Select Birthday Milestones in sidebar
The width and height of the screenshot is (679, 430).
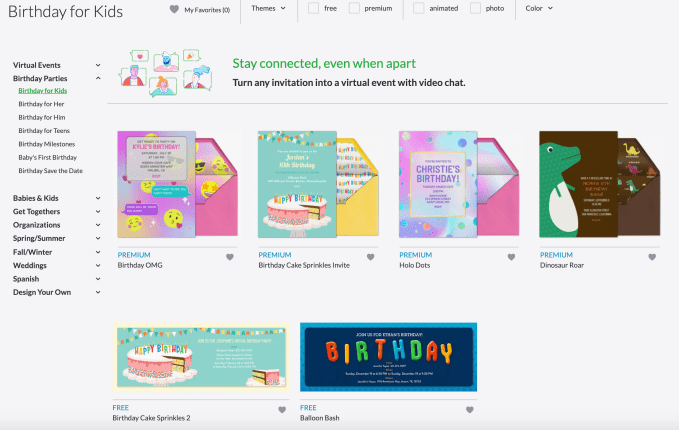[47, 144]
